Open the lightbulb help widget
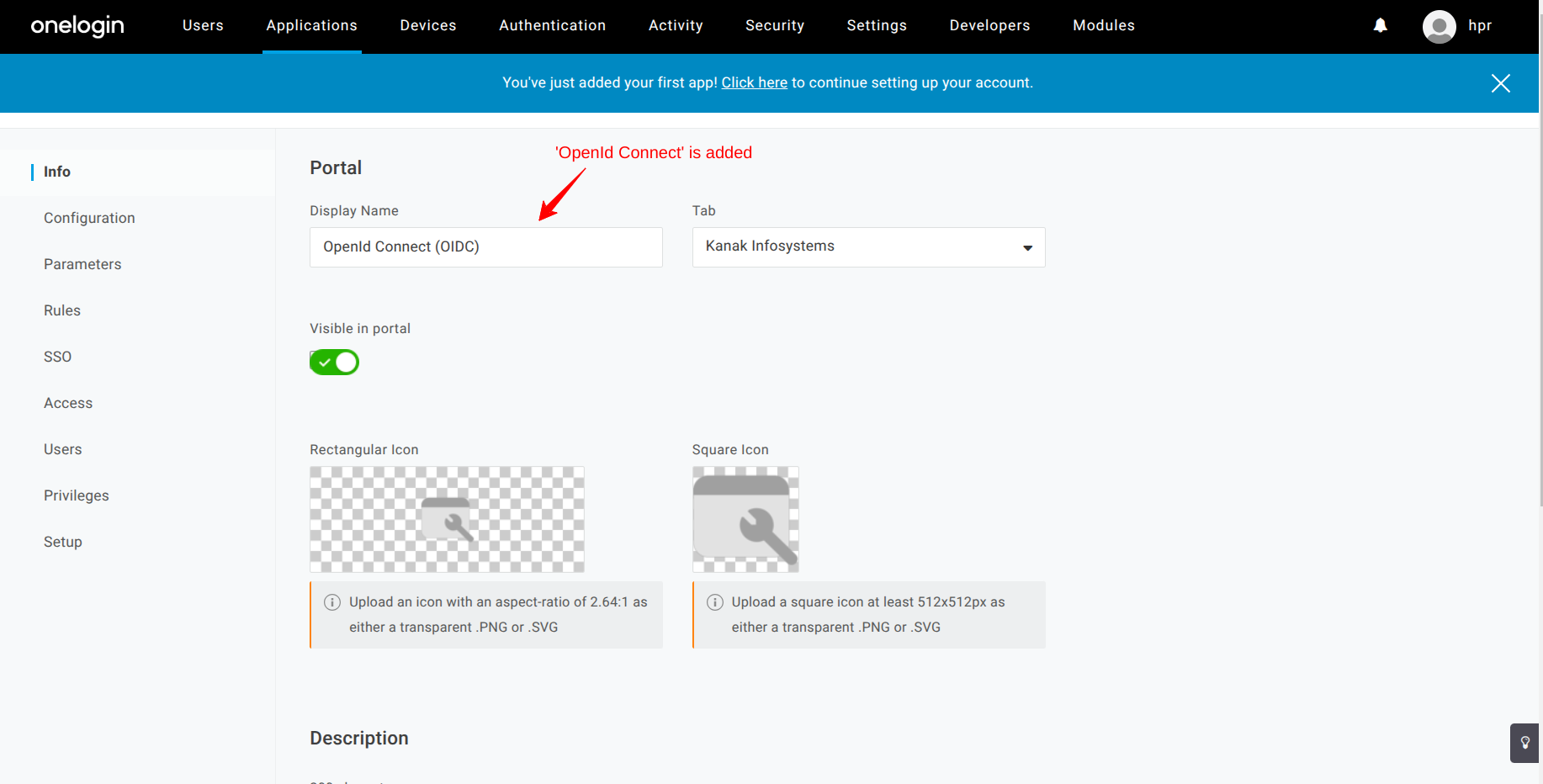The image size is (1543, 784). (1524, 743)
